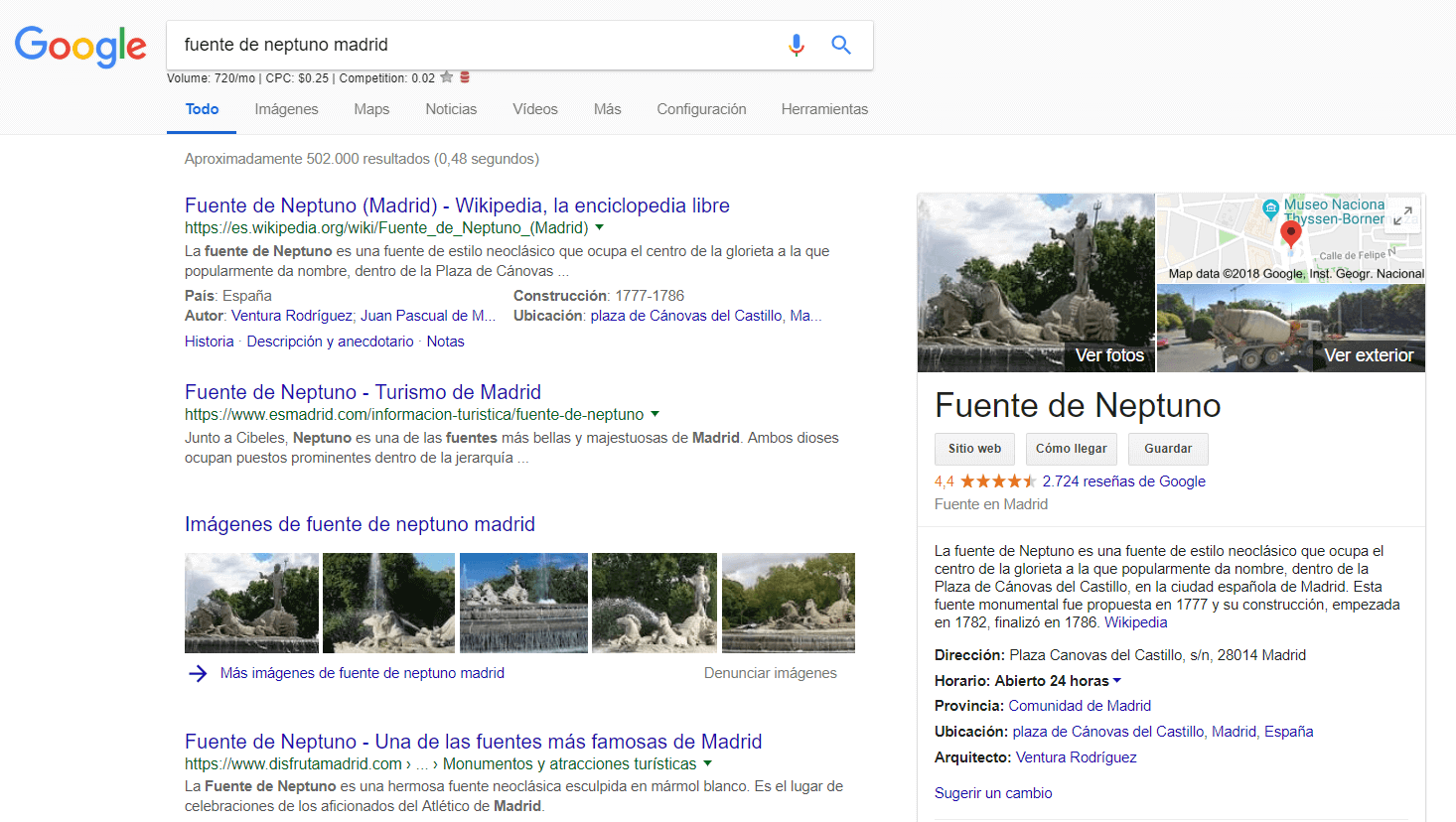Click the Cómo llegar button
Viewport: 1456px width, 822px height.
(1071, 449)
